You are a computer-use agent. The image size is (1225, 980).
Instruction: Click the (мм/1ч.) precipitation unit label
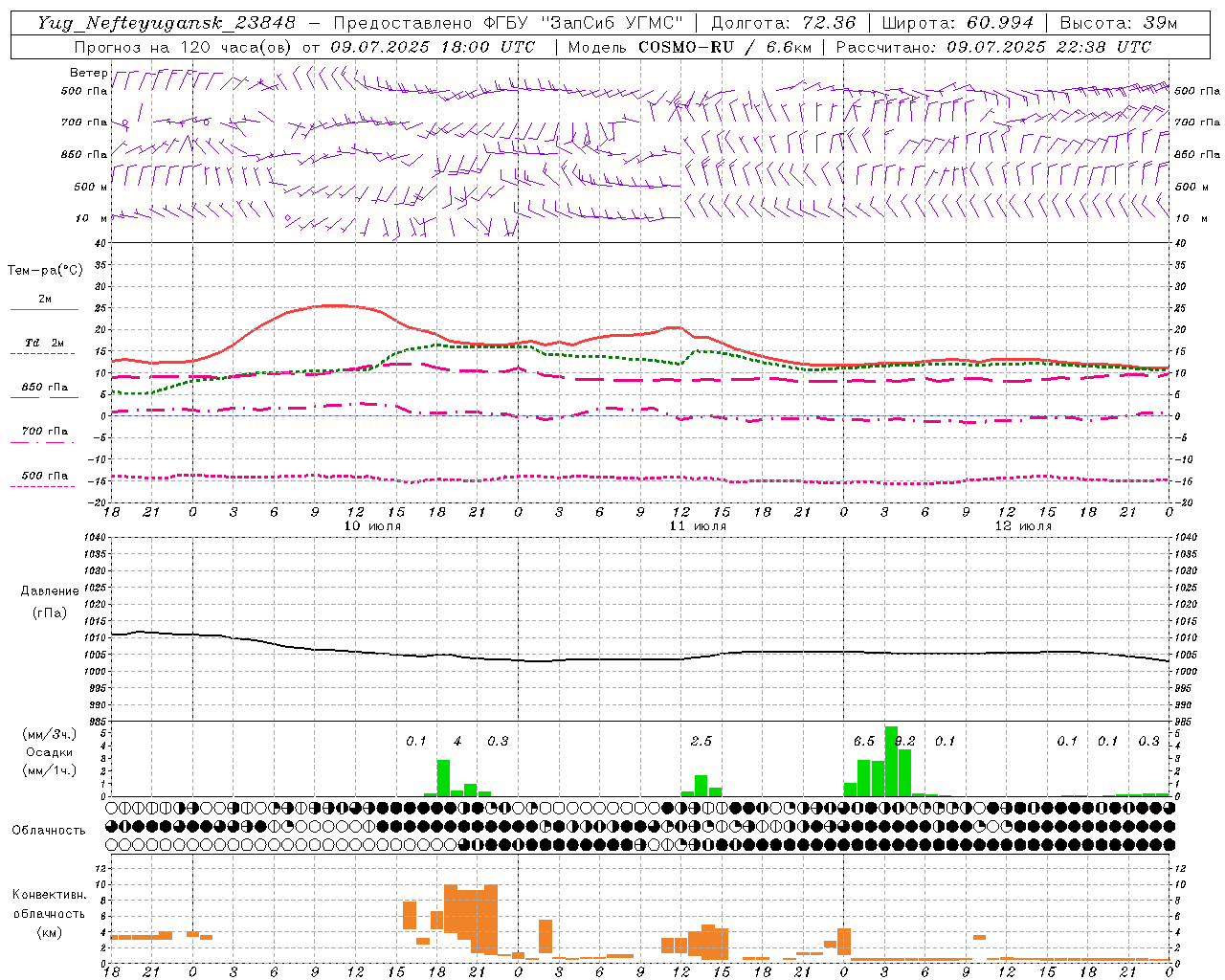point(50,770)
